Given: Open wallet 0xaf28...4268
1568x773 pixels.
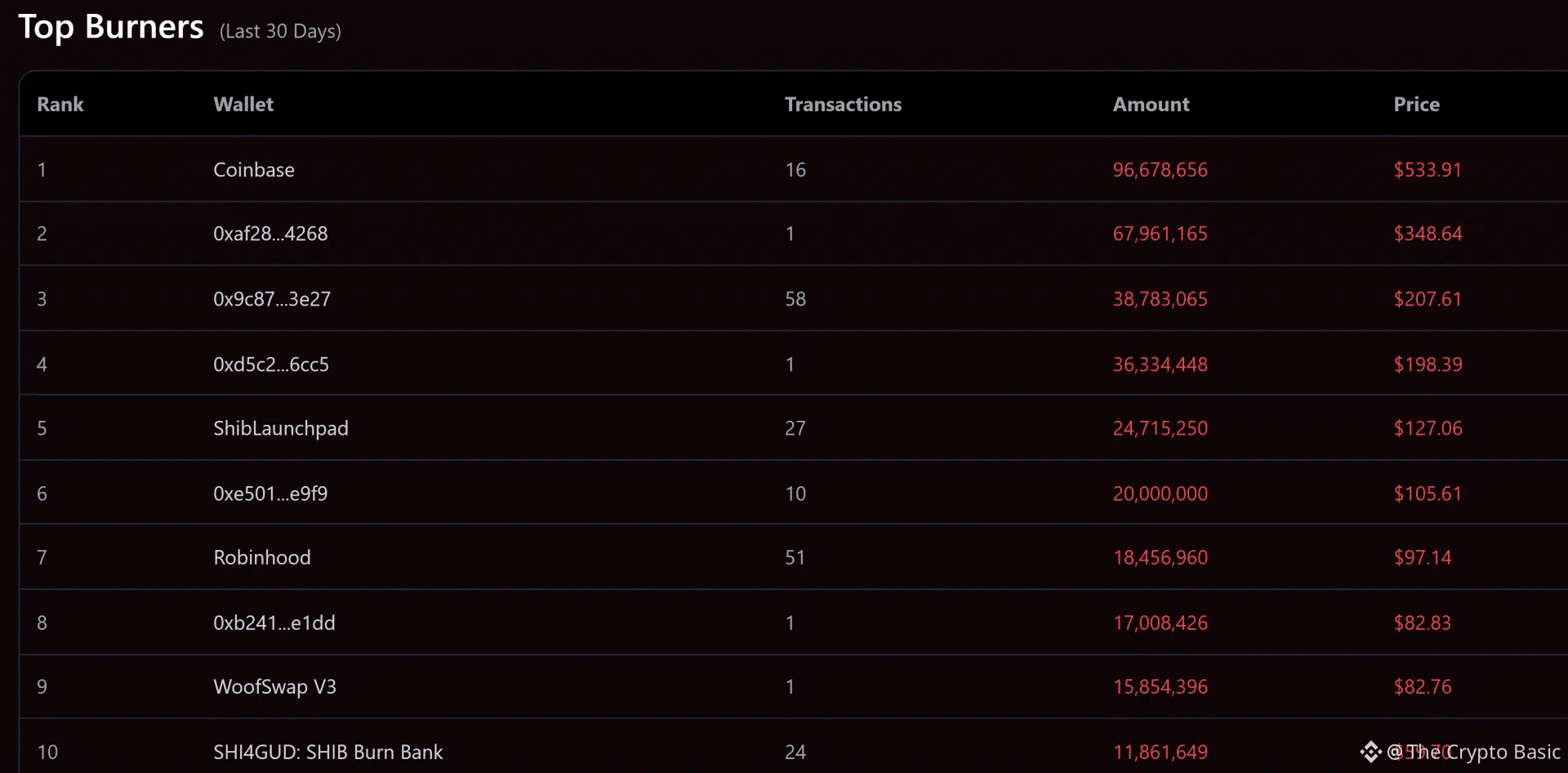Looking at the screenshot, I should tap(270, 234).
